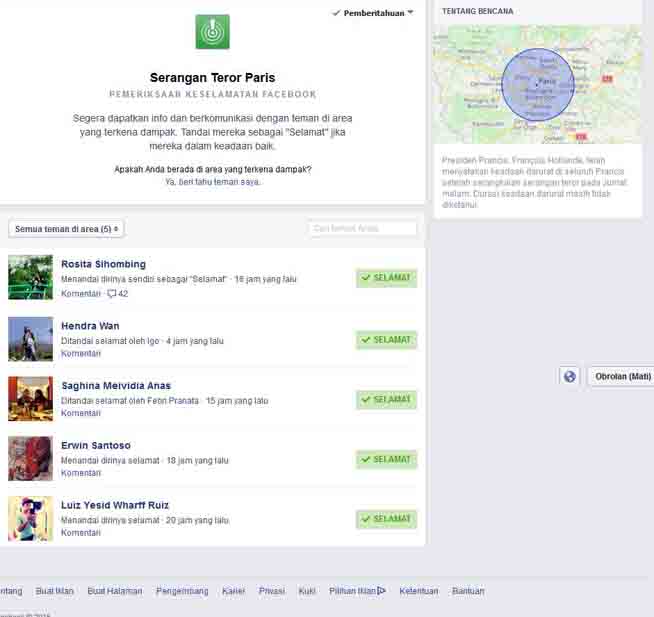Open Rosita Sihombing's profile name
The height and width of the screenshot is (617, 654).
coord(103,264)
